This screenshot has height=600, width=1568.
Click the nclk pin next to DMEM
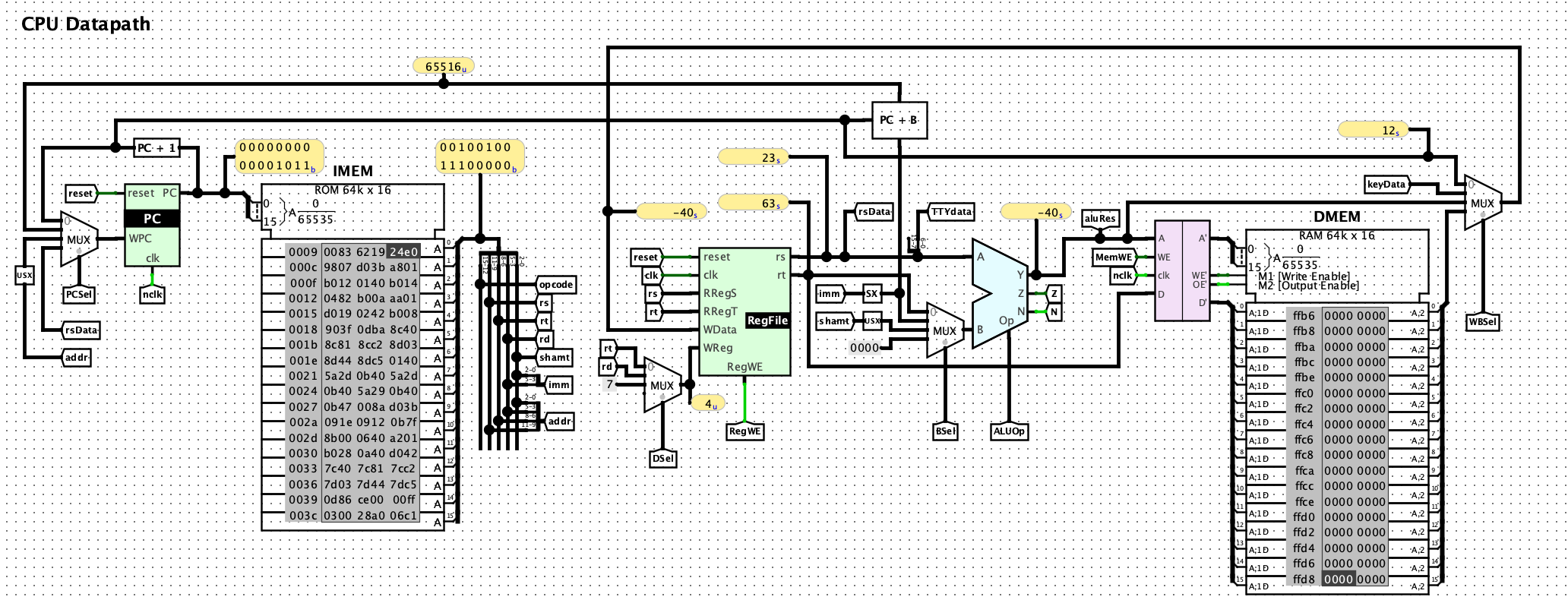tap(1123, 276)
